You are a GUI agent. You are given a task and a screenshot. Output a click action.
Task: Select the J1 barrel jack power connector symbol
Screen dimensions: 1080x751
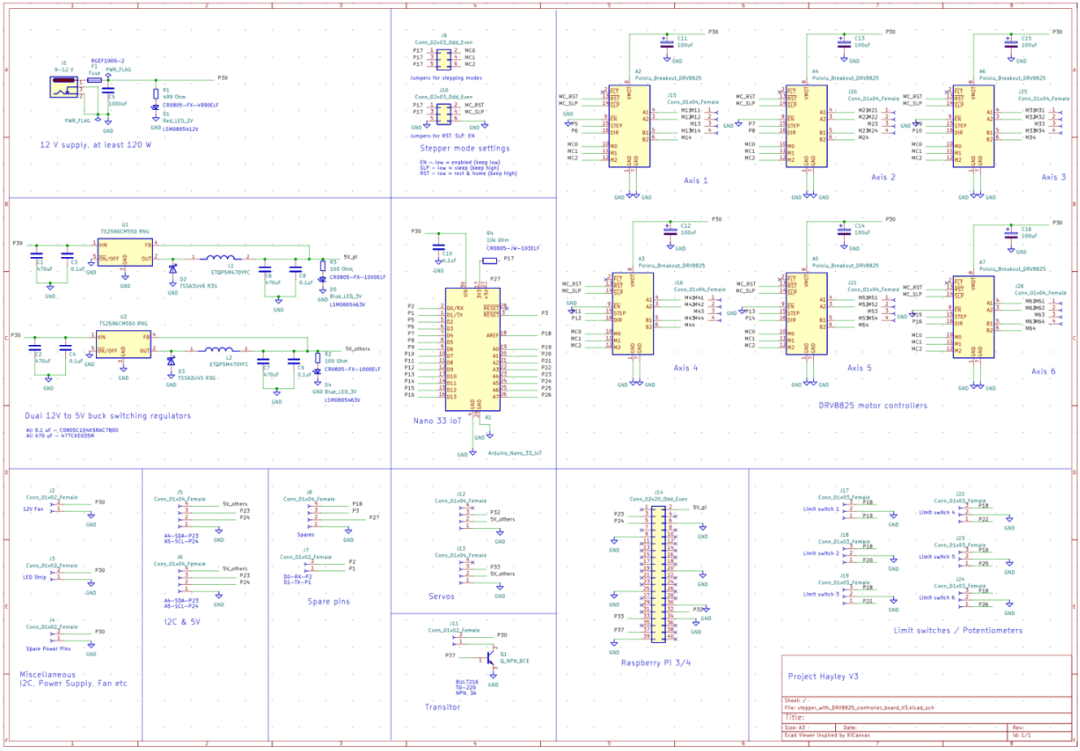[x=63, y=88]
